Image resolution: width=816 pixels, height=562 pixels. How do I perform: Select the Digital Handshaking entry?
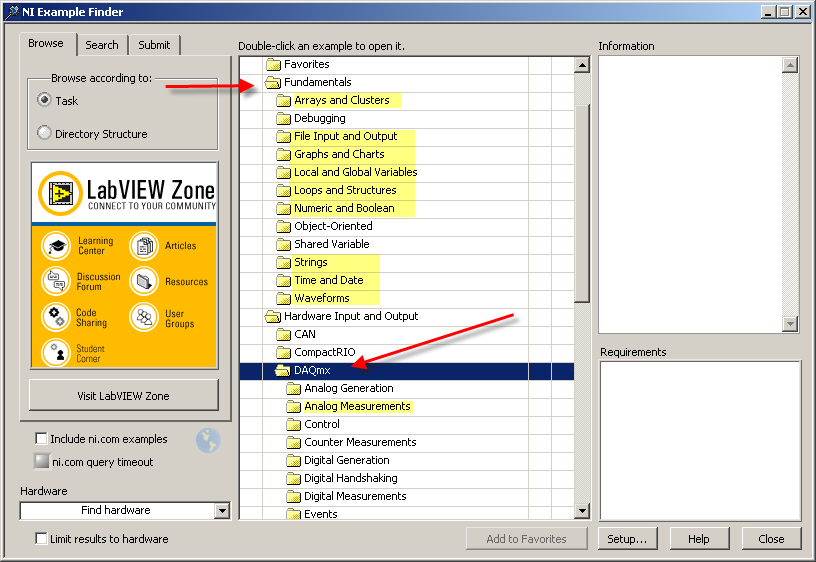point(351,478)
